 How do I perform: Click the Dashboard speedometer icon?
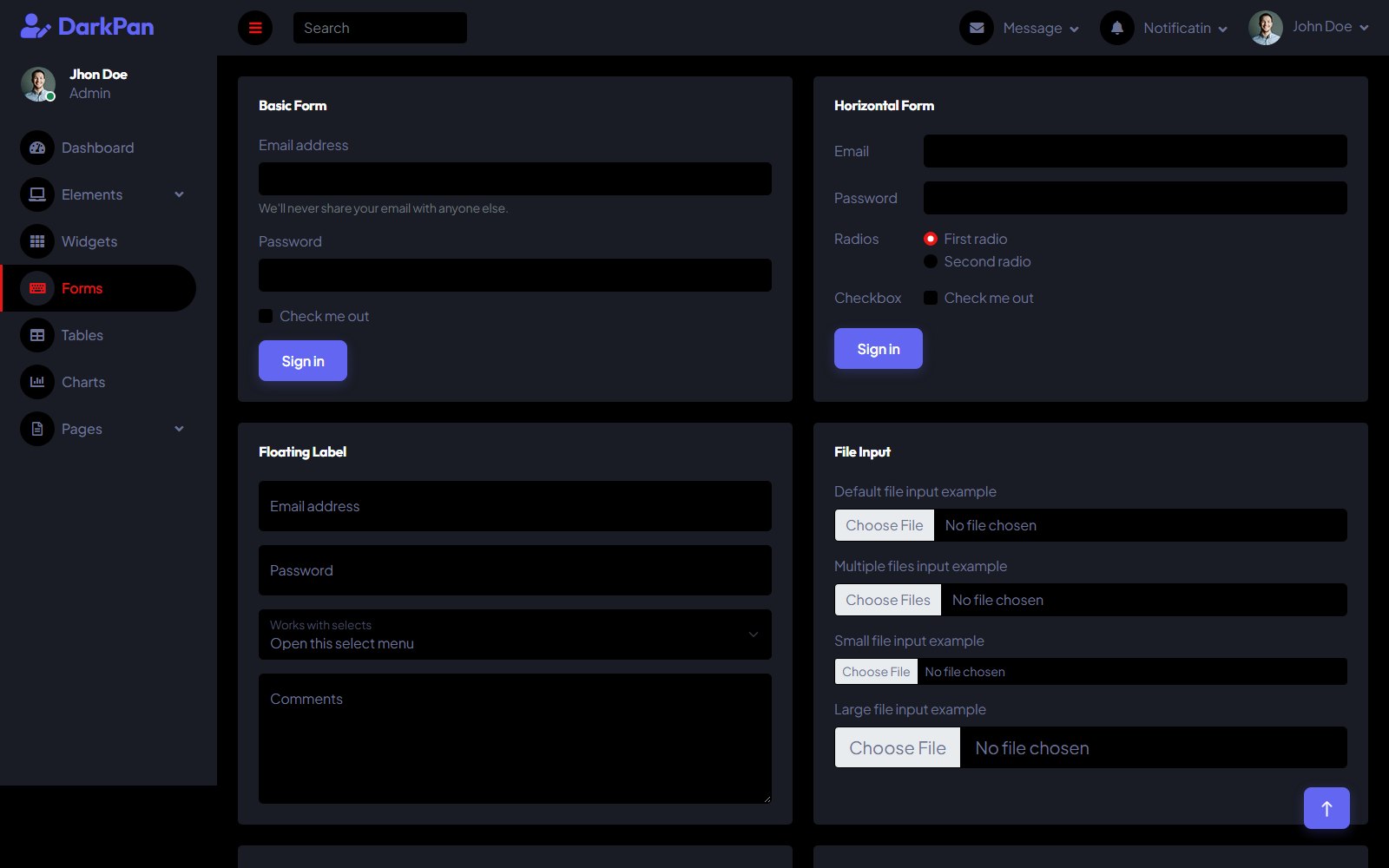coord(37,148)
